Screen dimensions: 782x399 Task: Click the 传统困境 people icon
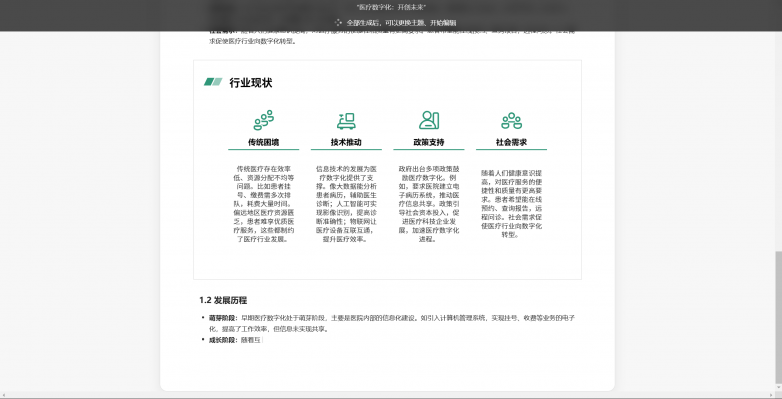pos(263,120)
